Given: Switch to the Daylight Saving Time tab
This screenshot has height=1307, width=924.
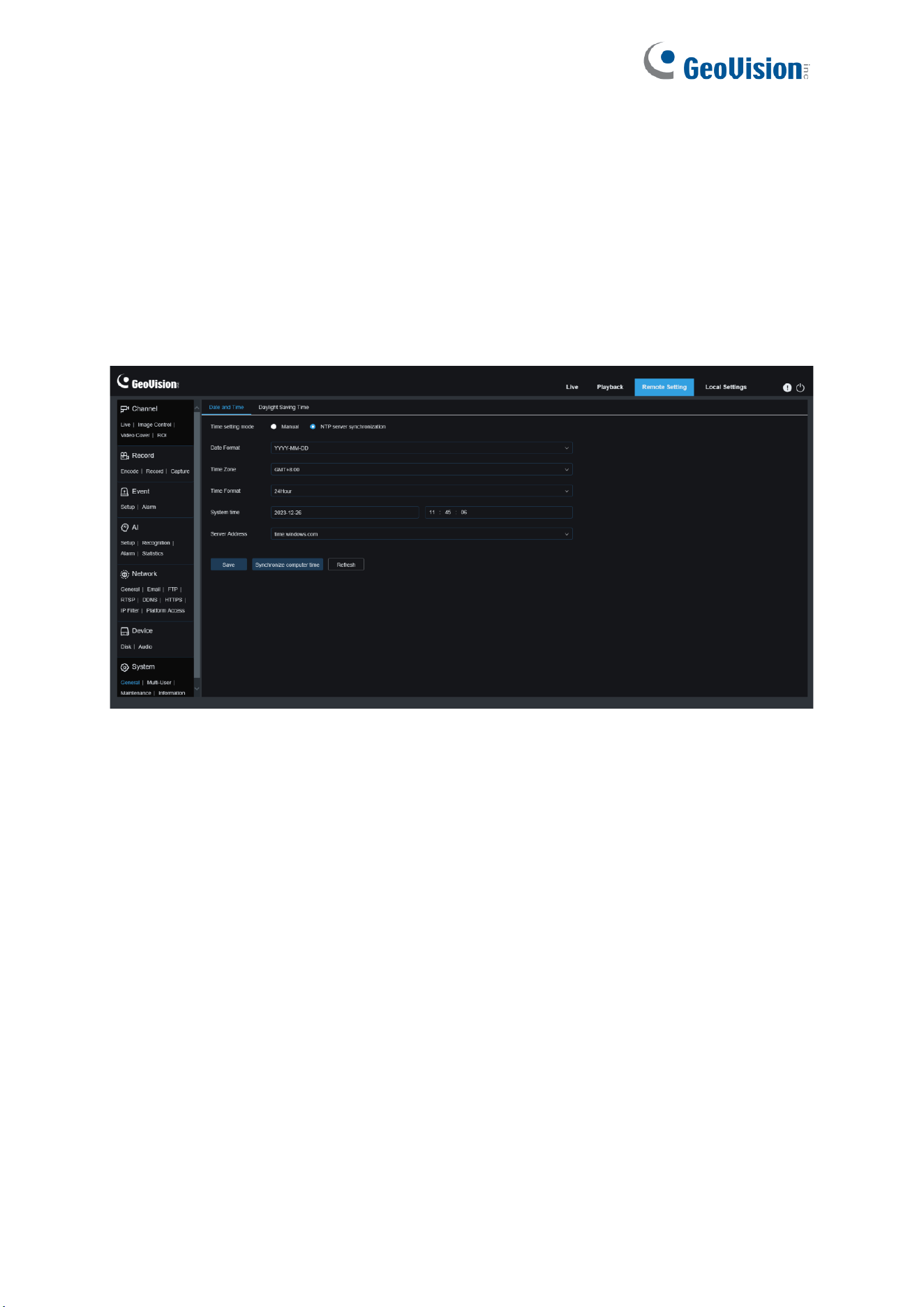Looking at the screenshot, I should [x=283, y=407].
